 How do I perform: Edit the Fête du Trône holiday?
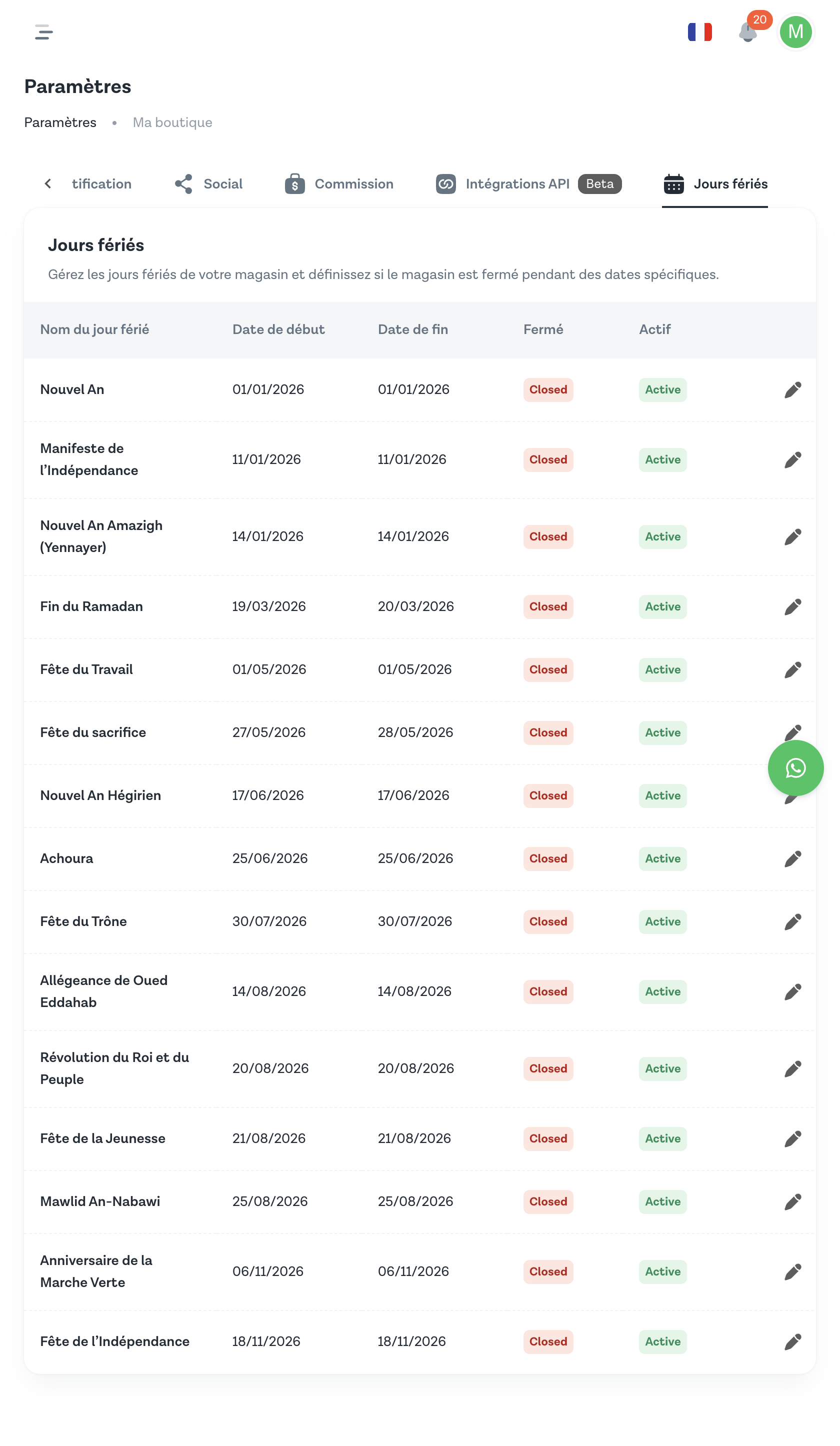point(792,922)
